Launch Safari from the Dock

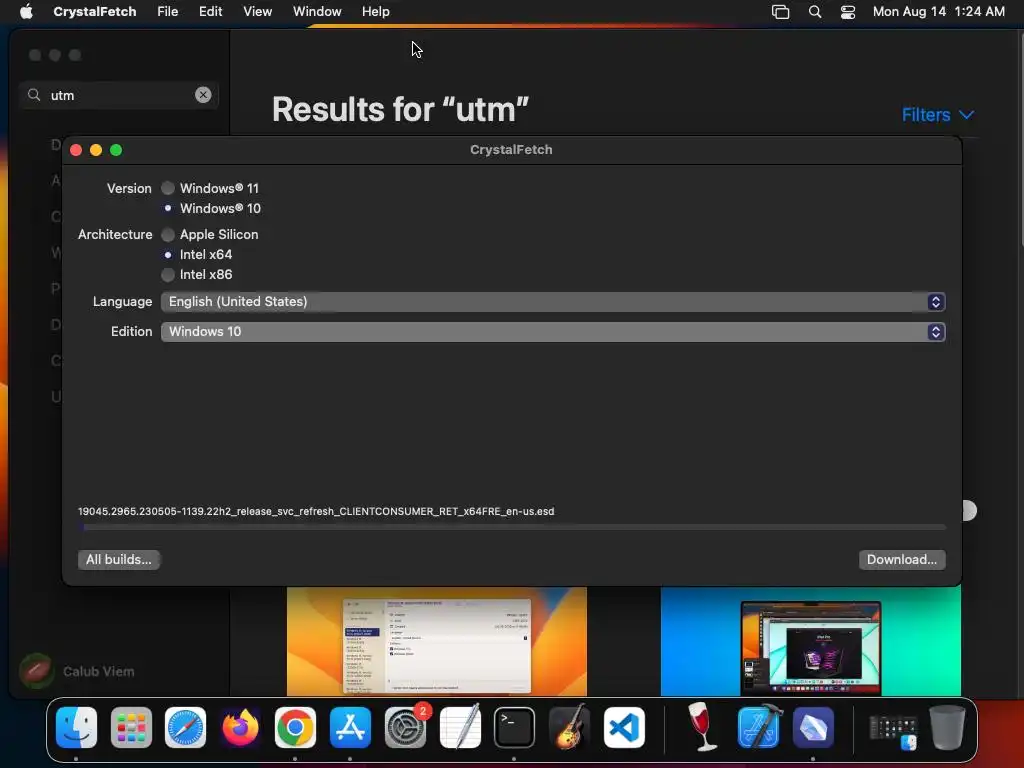tap(185, 727)
